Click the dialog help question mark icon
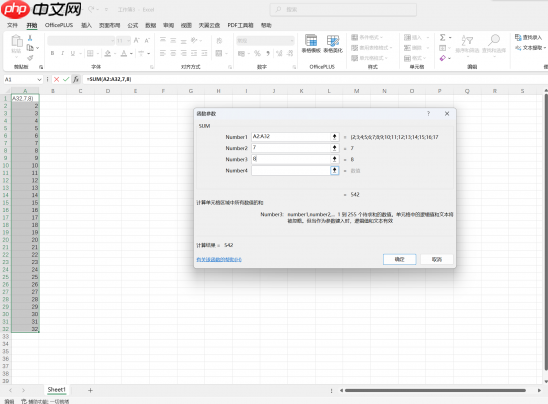This screenshot has width=548, height=404. coord(428,114)
